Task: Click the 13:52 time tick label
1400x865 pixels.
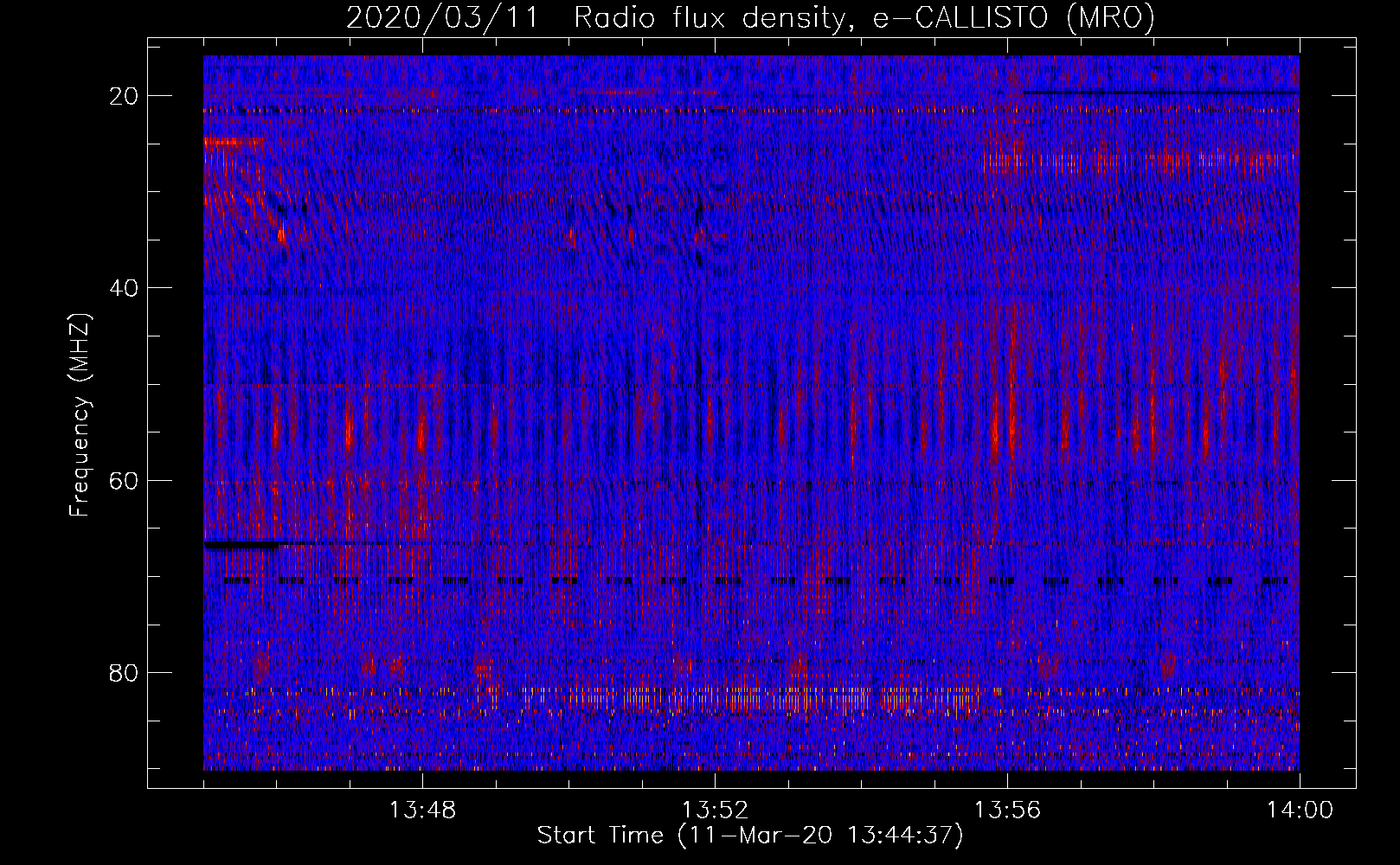Action: pyautogui.click(x=715, y=811)
